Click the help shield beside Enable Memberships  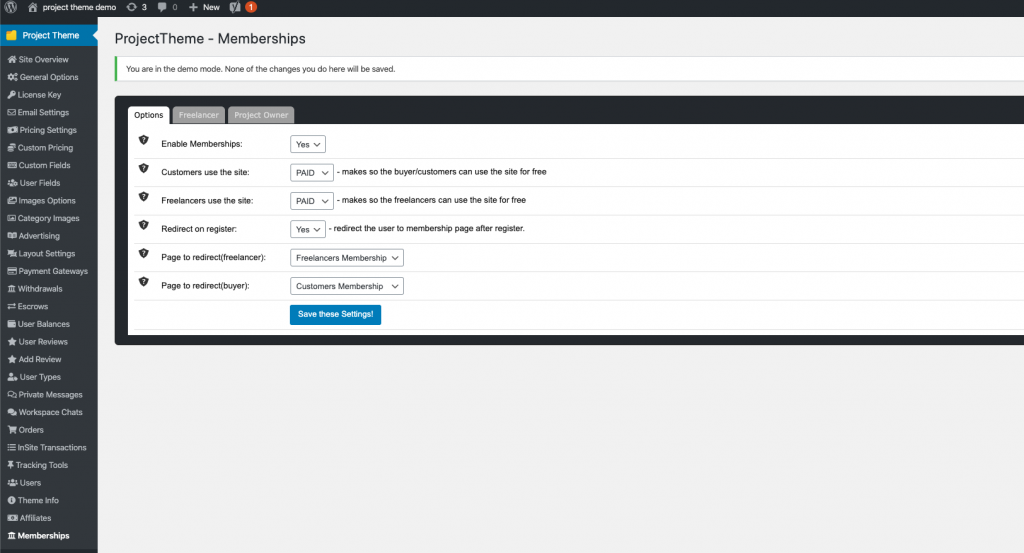click(144, 140)
